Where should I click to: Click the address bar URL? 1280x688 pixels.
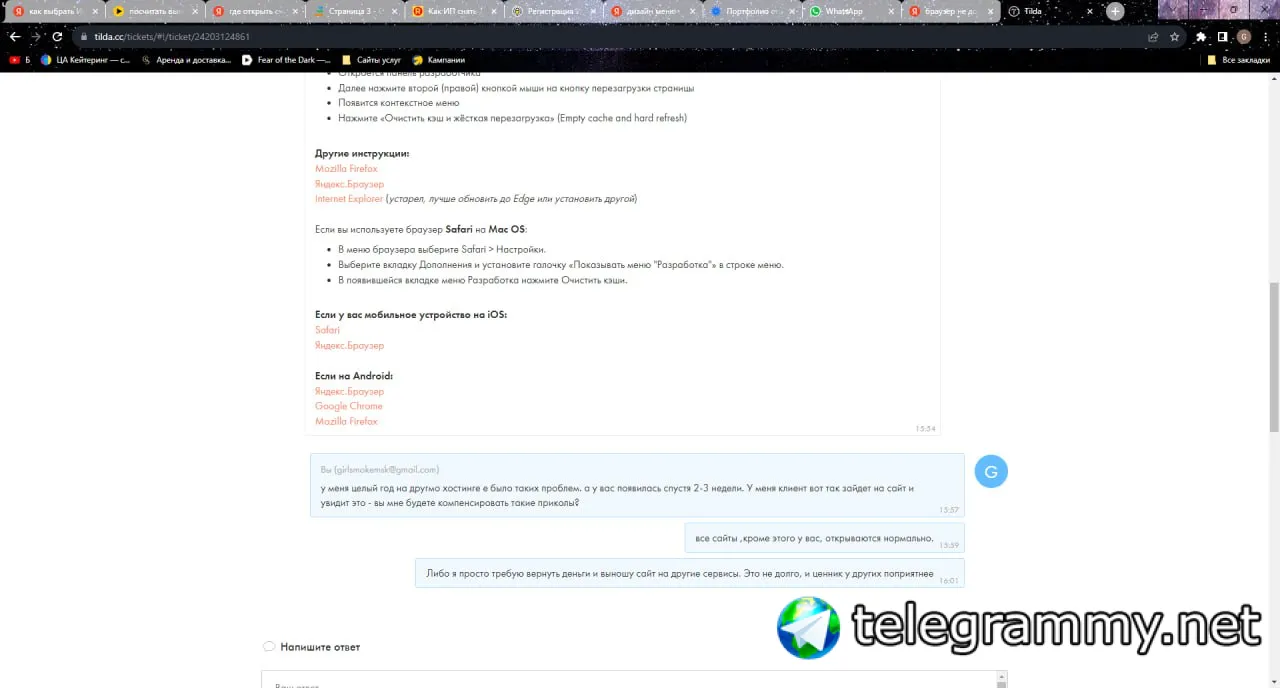[172, 36]
